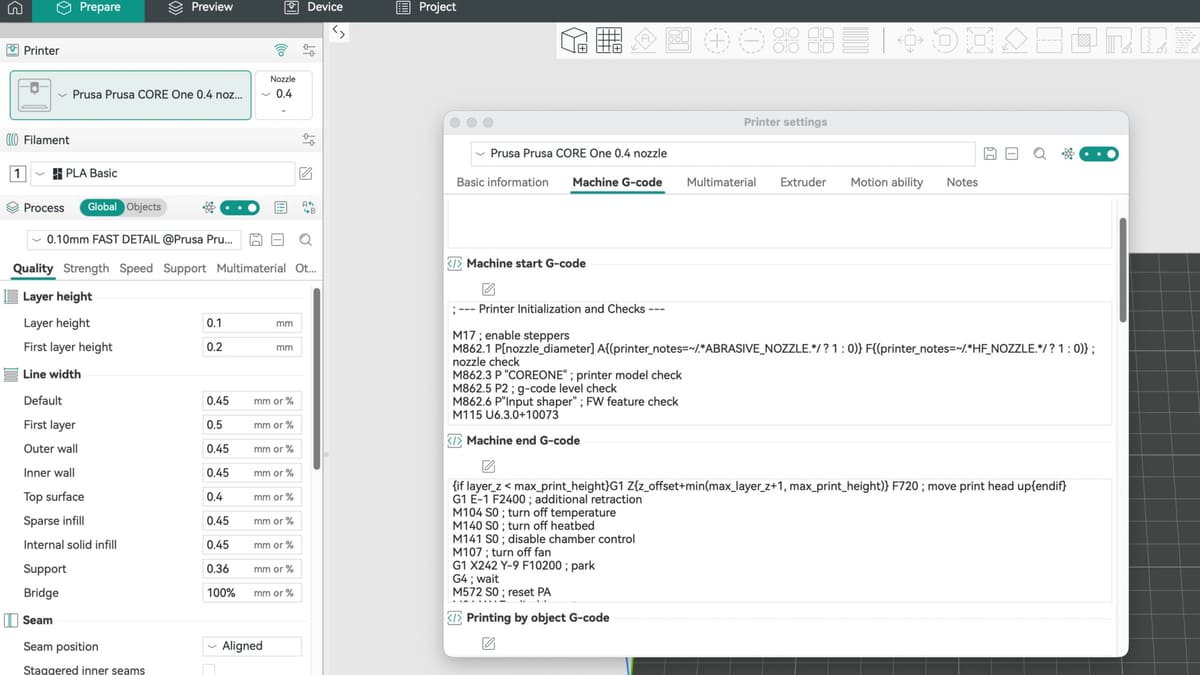Select the Cut tool icon
Image resolution: width=1200 pixels, height=675 pixels.
[x=1049, y=41]
